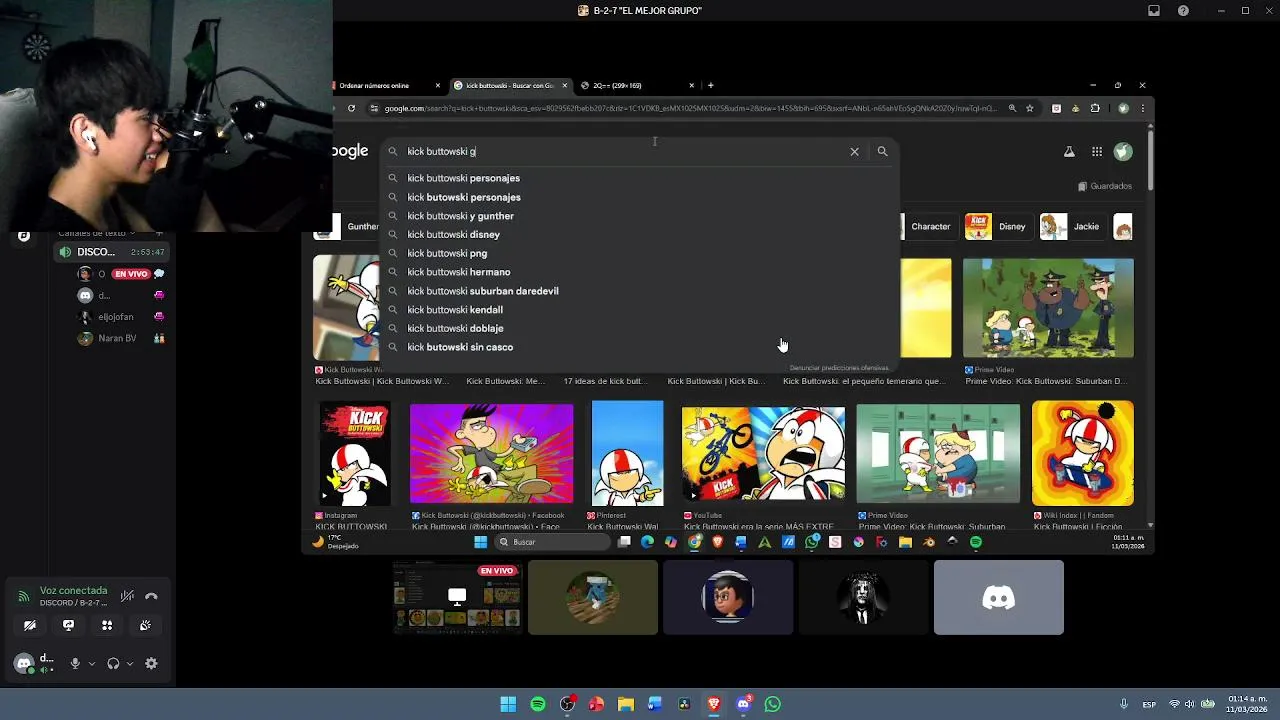Click the 'Voz conectada' status text

coord(73,591)
